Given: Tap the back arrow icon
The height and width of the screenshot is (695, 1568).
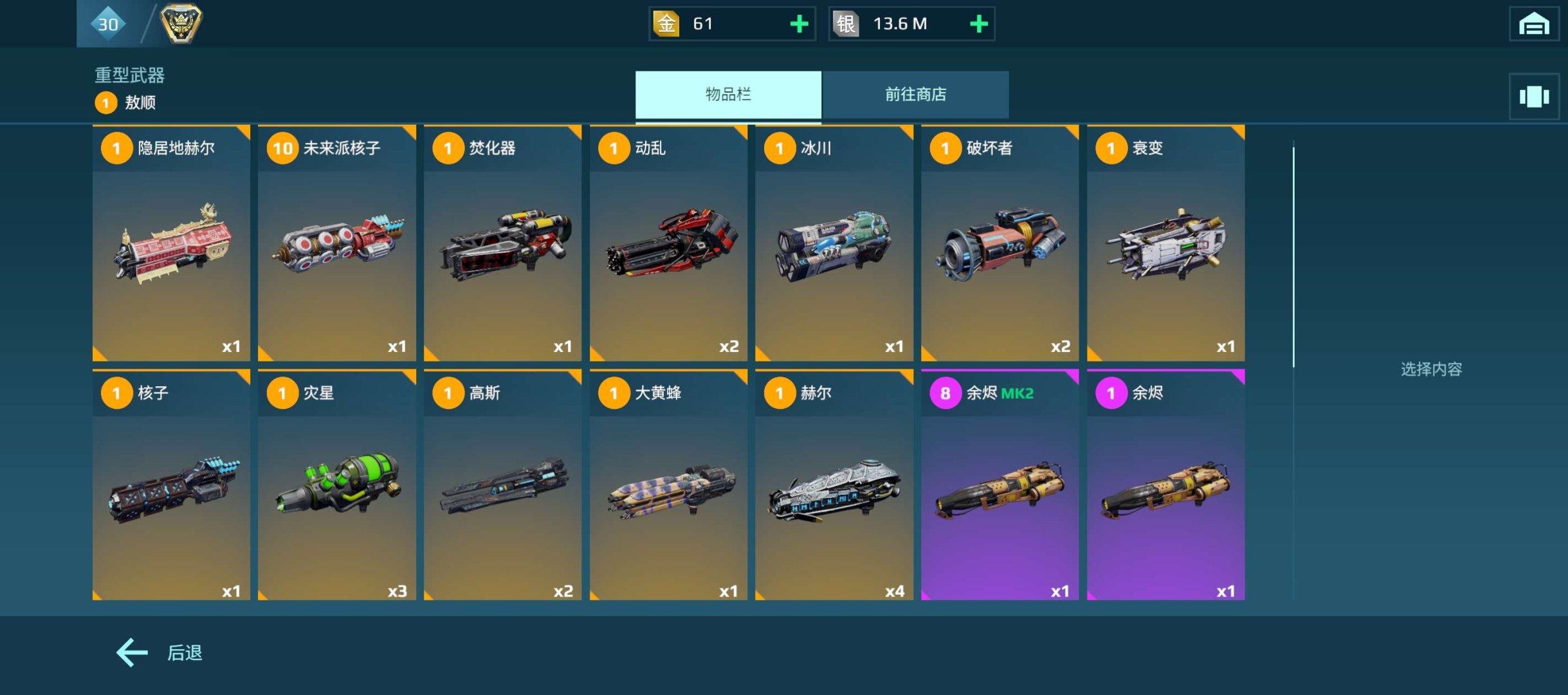Looking at the screenshot, I should 132,653.
